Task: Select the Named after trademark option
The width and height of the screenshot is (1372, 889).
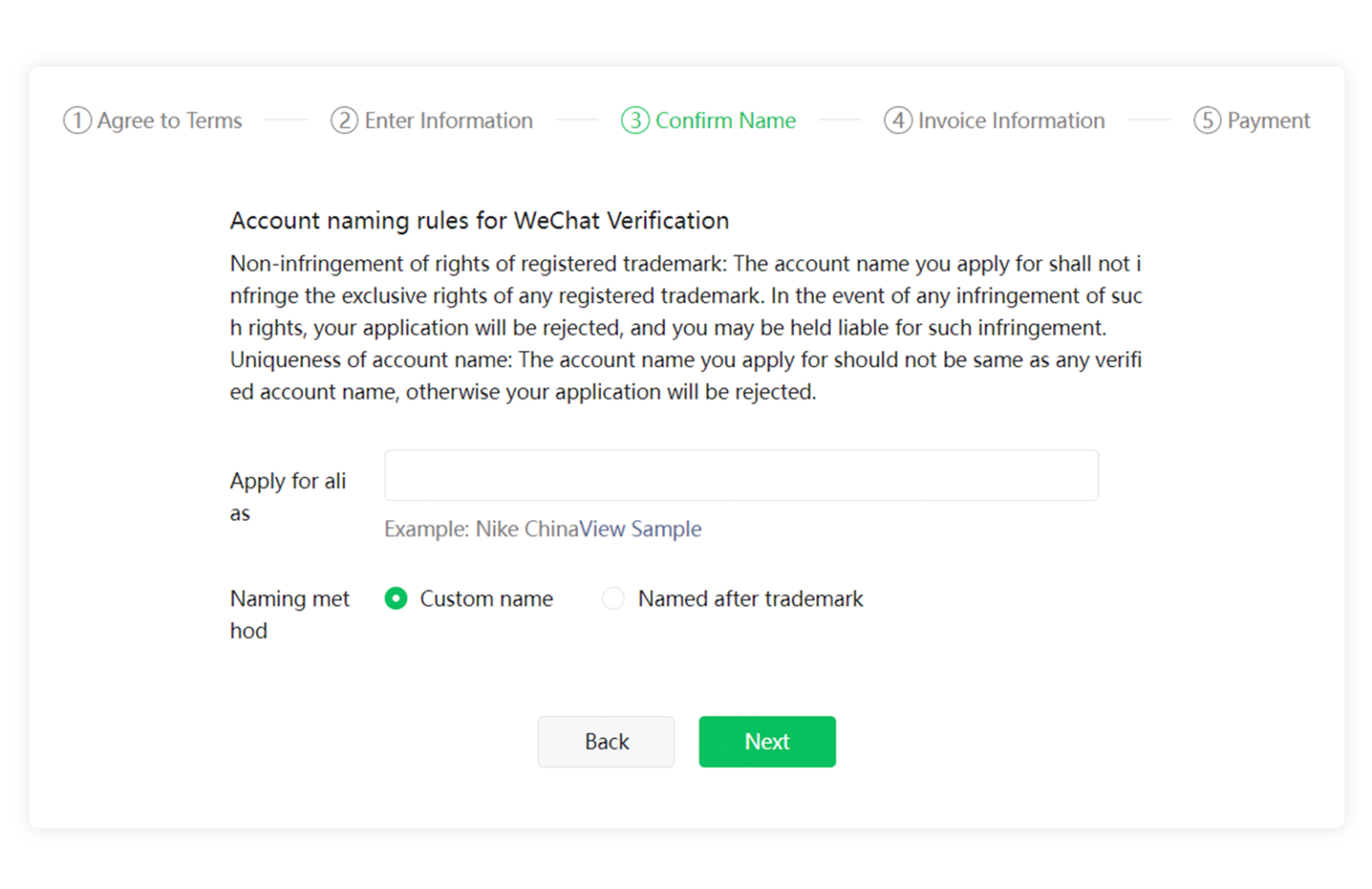Action: pyautogui.click(x=614, y=599)
